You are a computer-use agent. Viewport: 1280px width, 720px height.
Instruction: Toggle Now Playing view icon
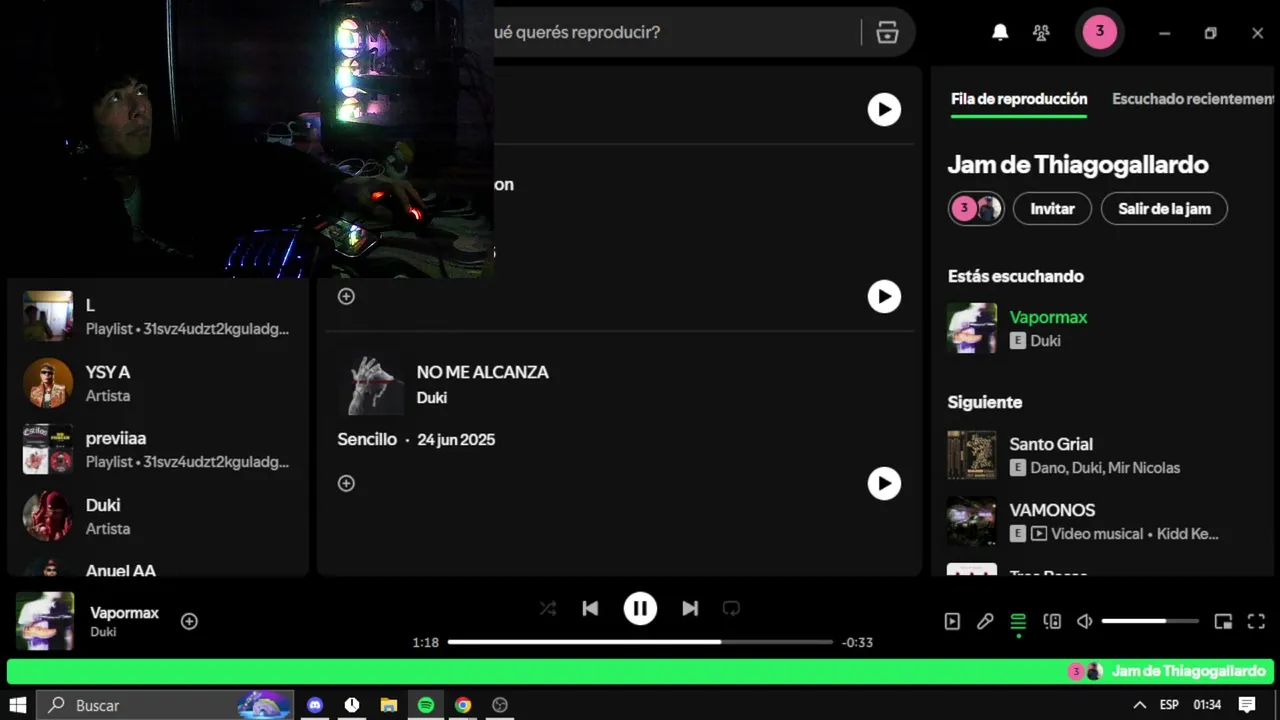952,621
